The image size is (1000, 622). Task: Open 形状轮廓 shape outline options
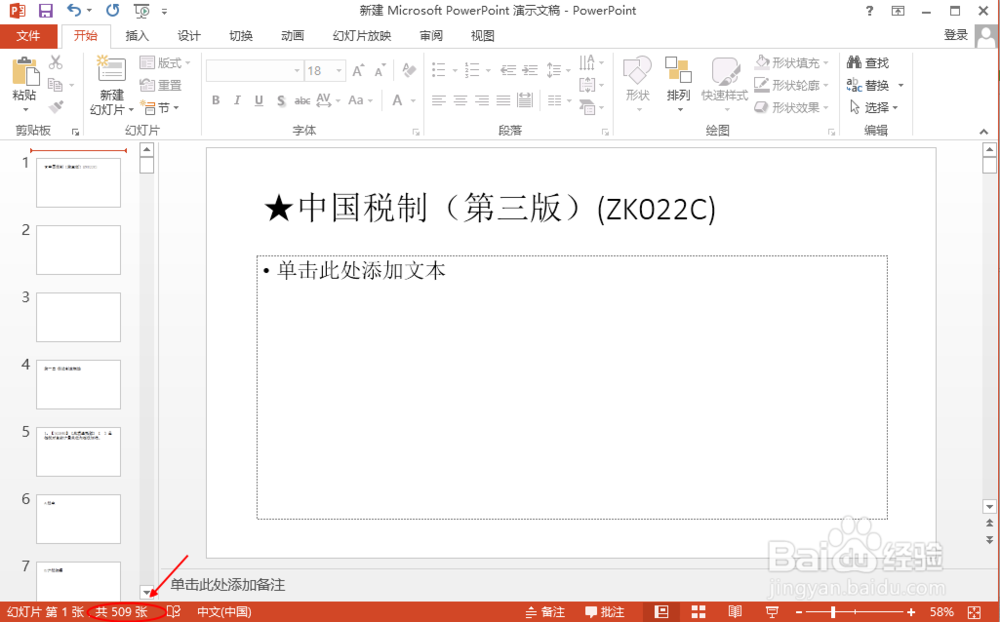tap(791, 85)
